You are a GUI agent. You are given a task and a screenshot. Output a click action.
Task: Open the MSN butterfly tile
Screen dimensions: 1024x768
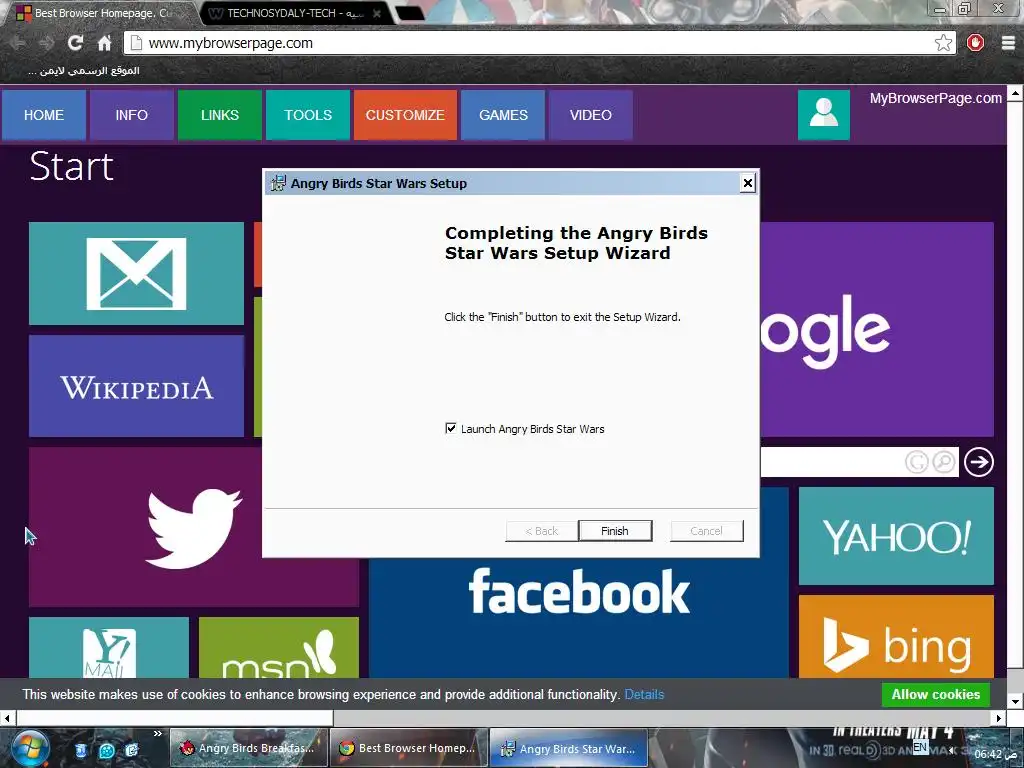(279, 647)
